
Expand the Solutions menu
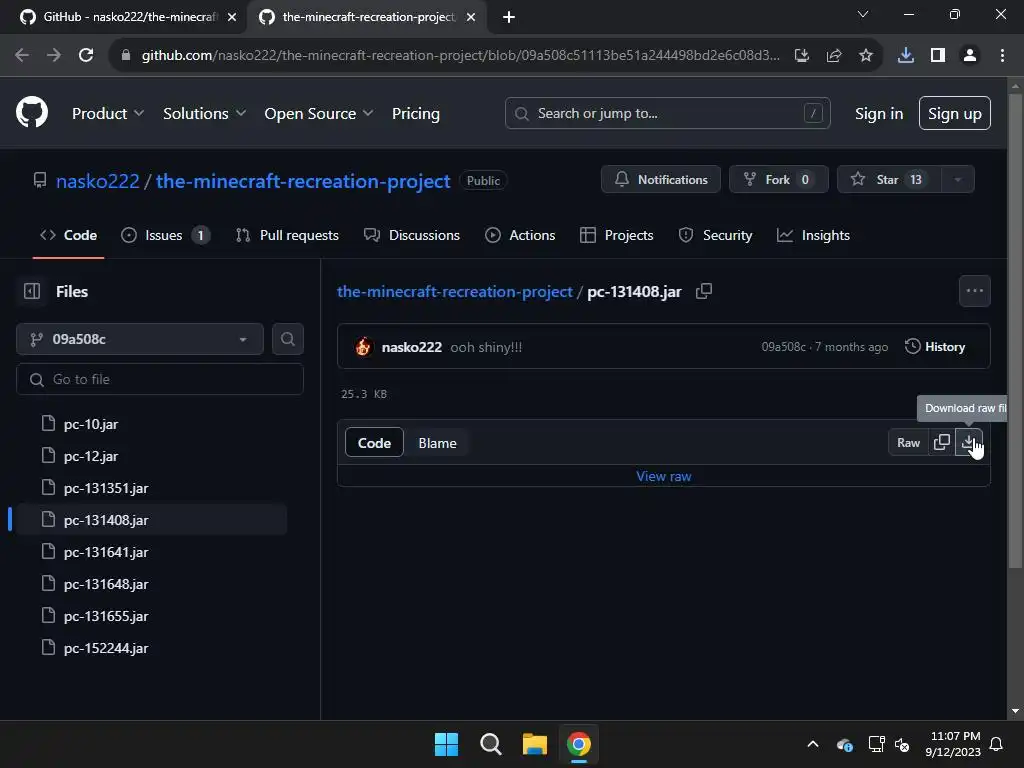(204, 113)
